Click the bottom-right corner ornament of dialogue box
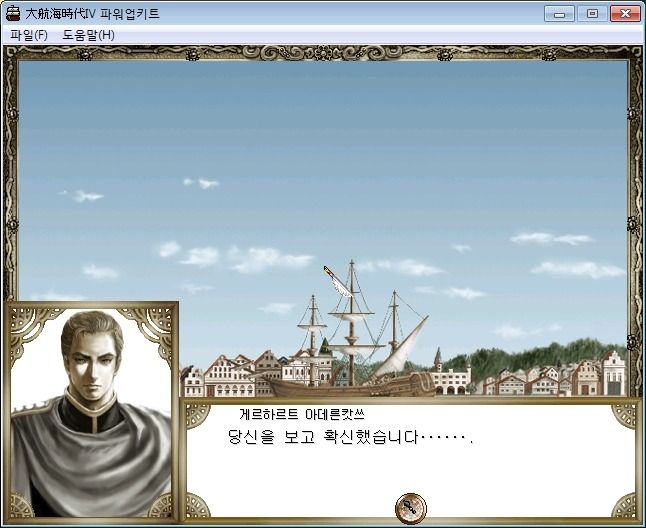This screenshot has width=646, height=528. (624, 505)
